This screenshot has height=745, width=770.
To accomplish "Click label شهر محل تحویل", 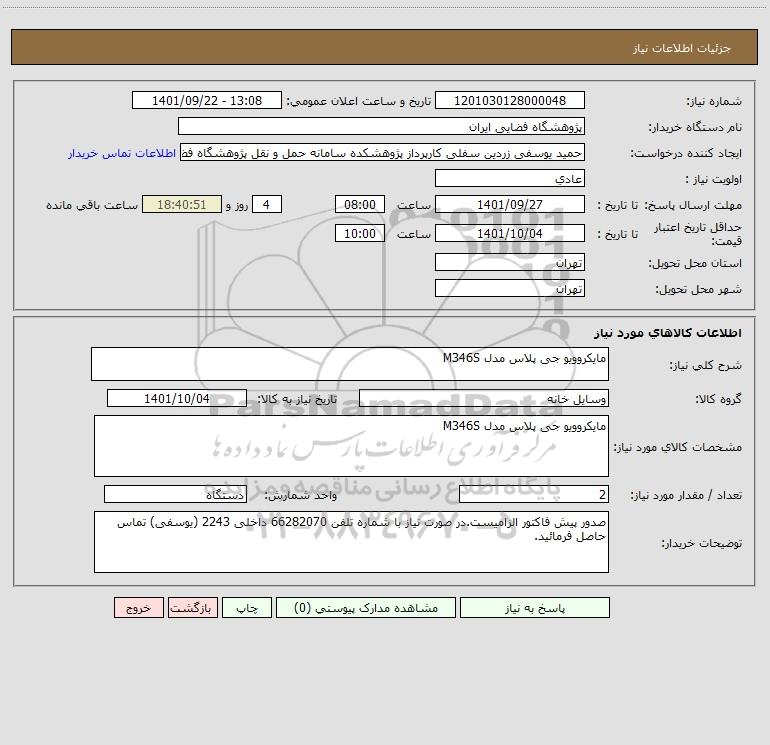I will pos(699,290).
